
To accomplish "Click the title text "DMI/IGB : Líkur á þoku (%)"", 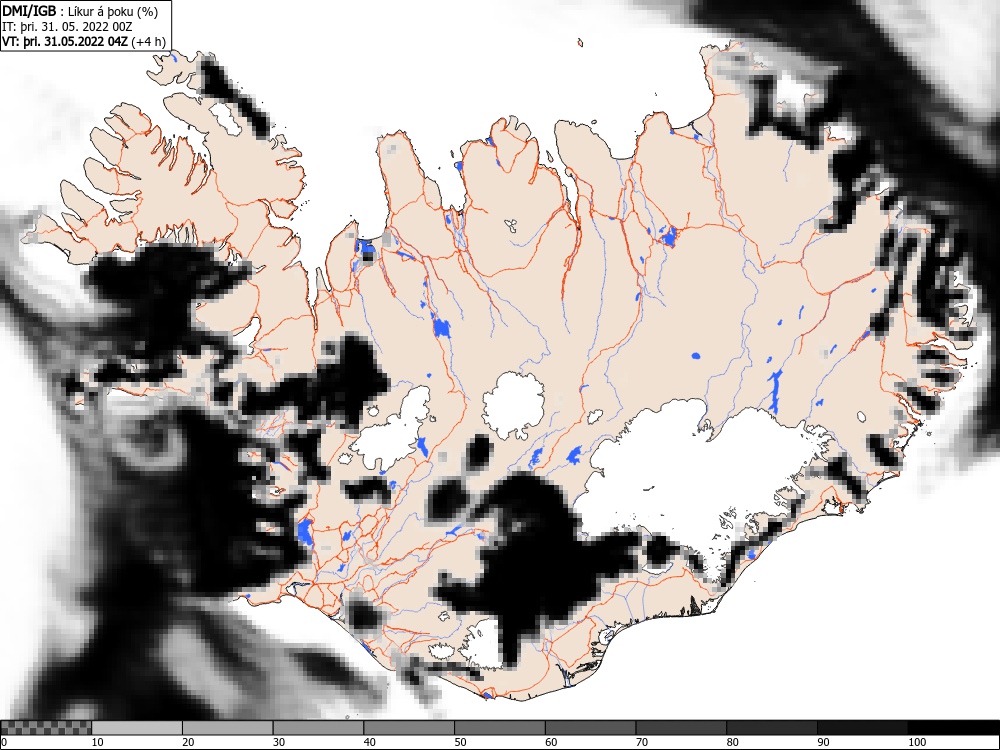I will click(x=80, y=11).
